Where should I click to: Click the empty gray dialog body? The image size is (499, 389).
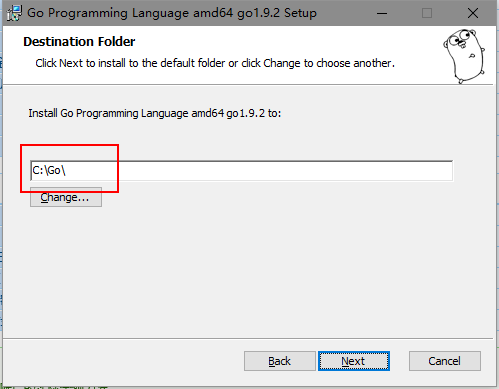coord(248,267)
